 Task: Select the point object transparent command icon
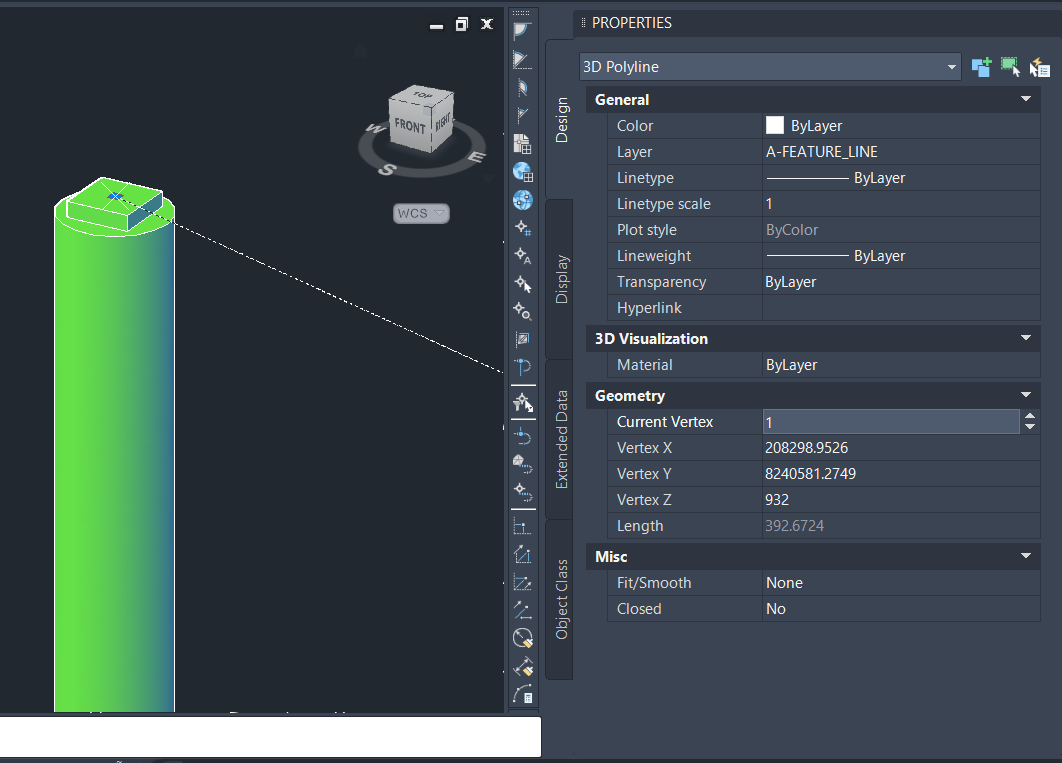(x=522, y=283)
